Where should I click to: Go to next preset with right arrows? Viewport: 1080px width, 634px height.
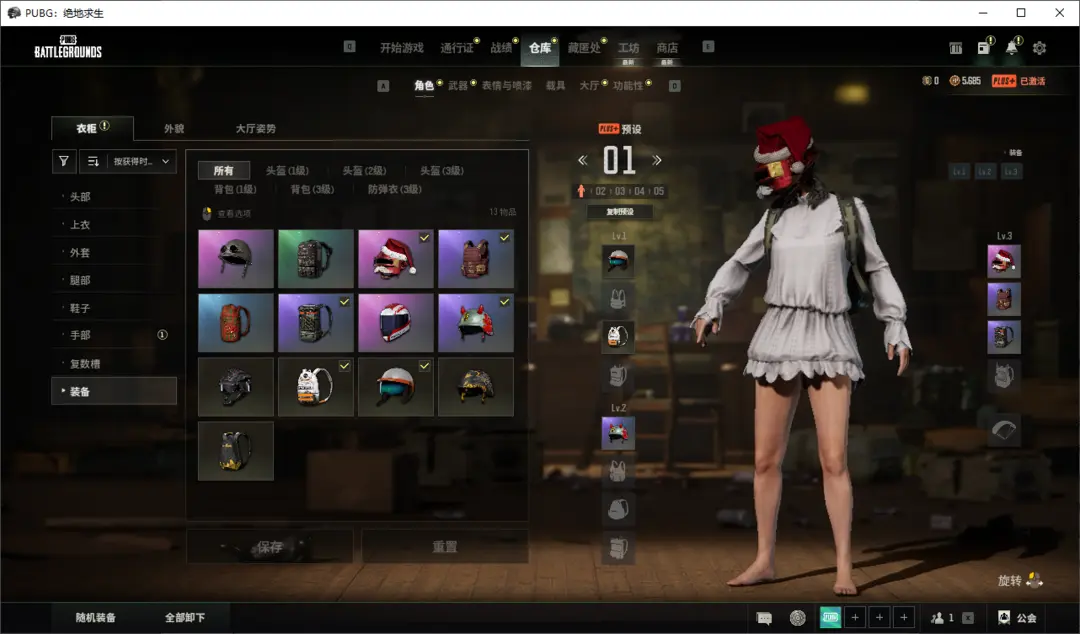pyautogui.click(x=656, y=161)
